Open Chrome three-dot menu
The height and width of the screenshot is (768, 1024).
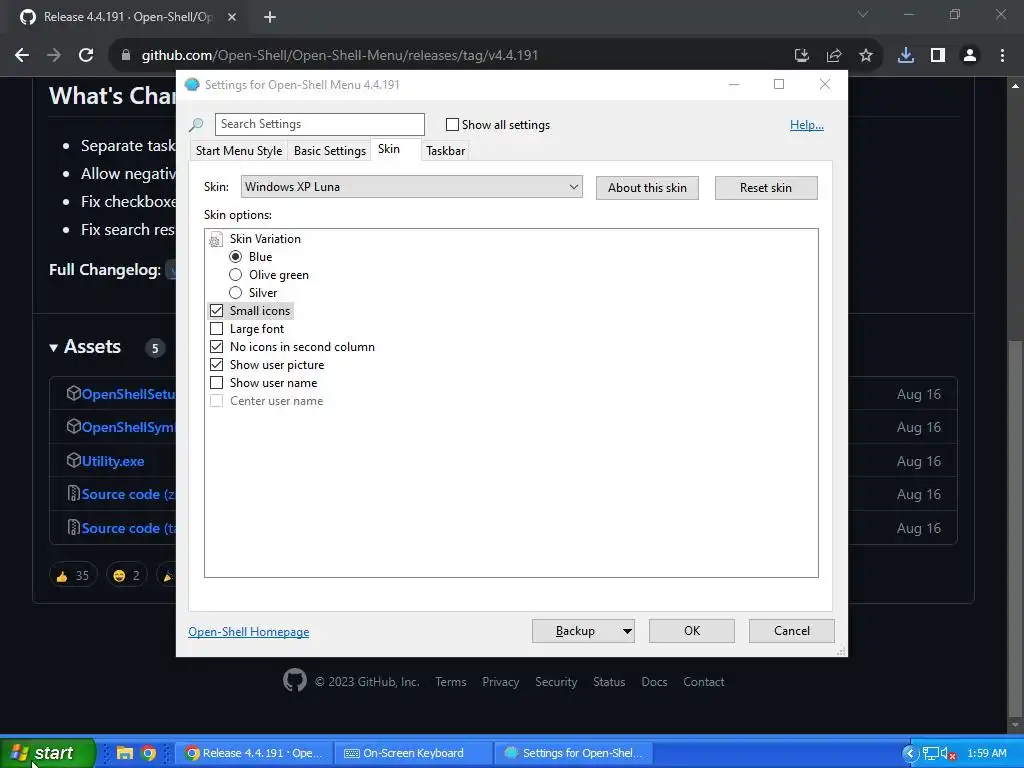[1002, 56]
